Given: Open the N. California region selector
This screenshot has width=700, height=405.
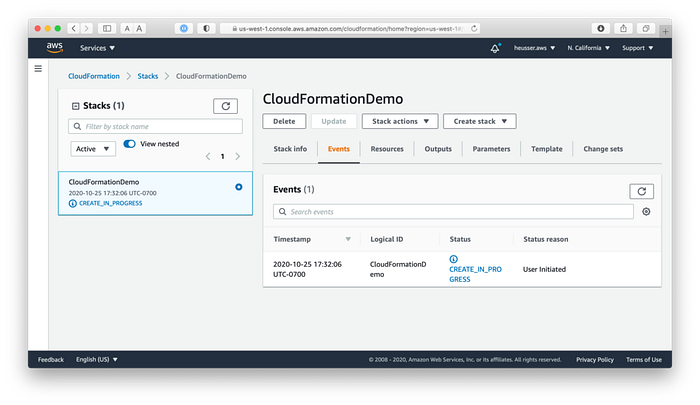Looking at the screenshot, I should [x=588, y=48].
